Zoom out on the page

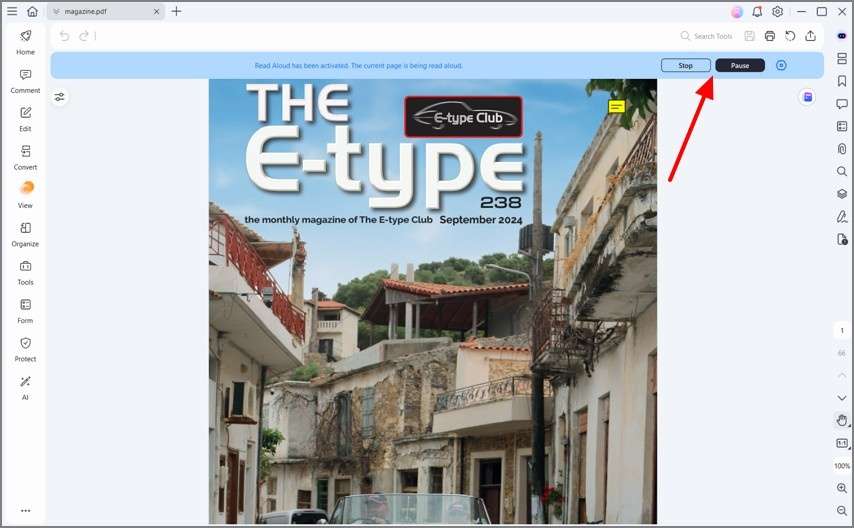click(842, 511)
